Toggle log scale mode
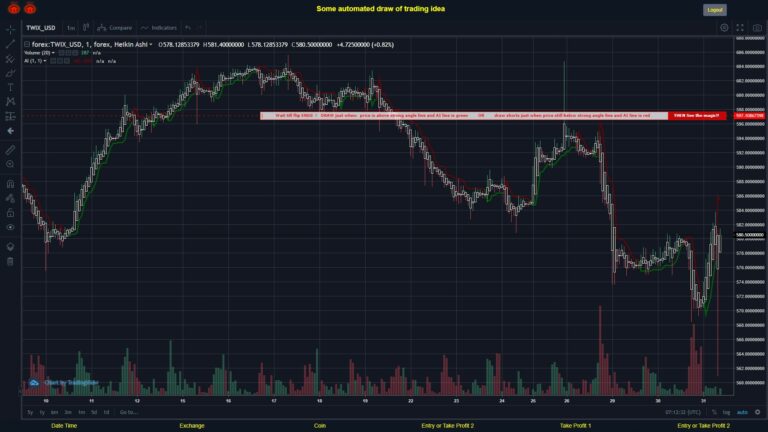Viewport: 768px width, 432px height. pos(726,412)
